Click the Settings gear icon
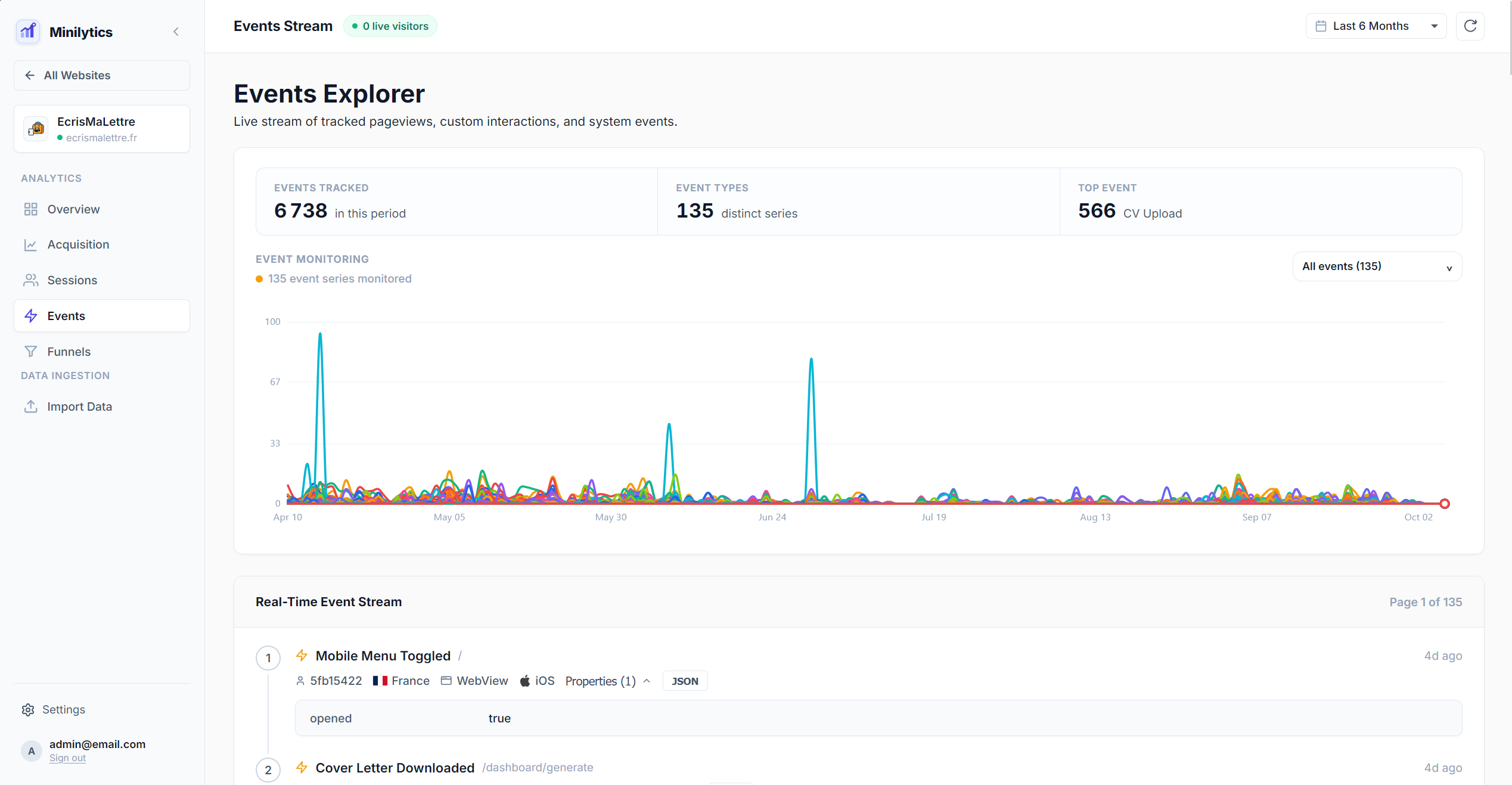Viewport: 1512px width, 785px height. [x=28, y=709]
